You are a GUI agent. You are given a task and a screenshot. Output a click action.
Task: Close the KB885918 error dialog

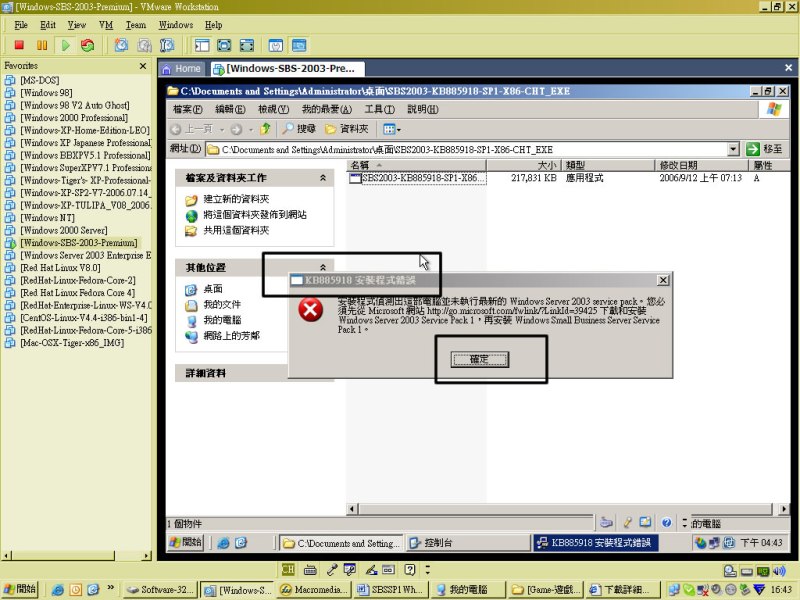[663, 280]
